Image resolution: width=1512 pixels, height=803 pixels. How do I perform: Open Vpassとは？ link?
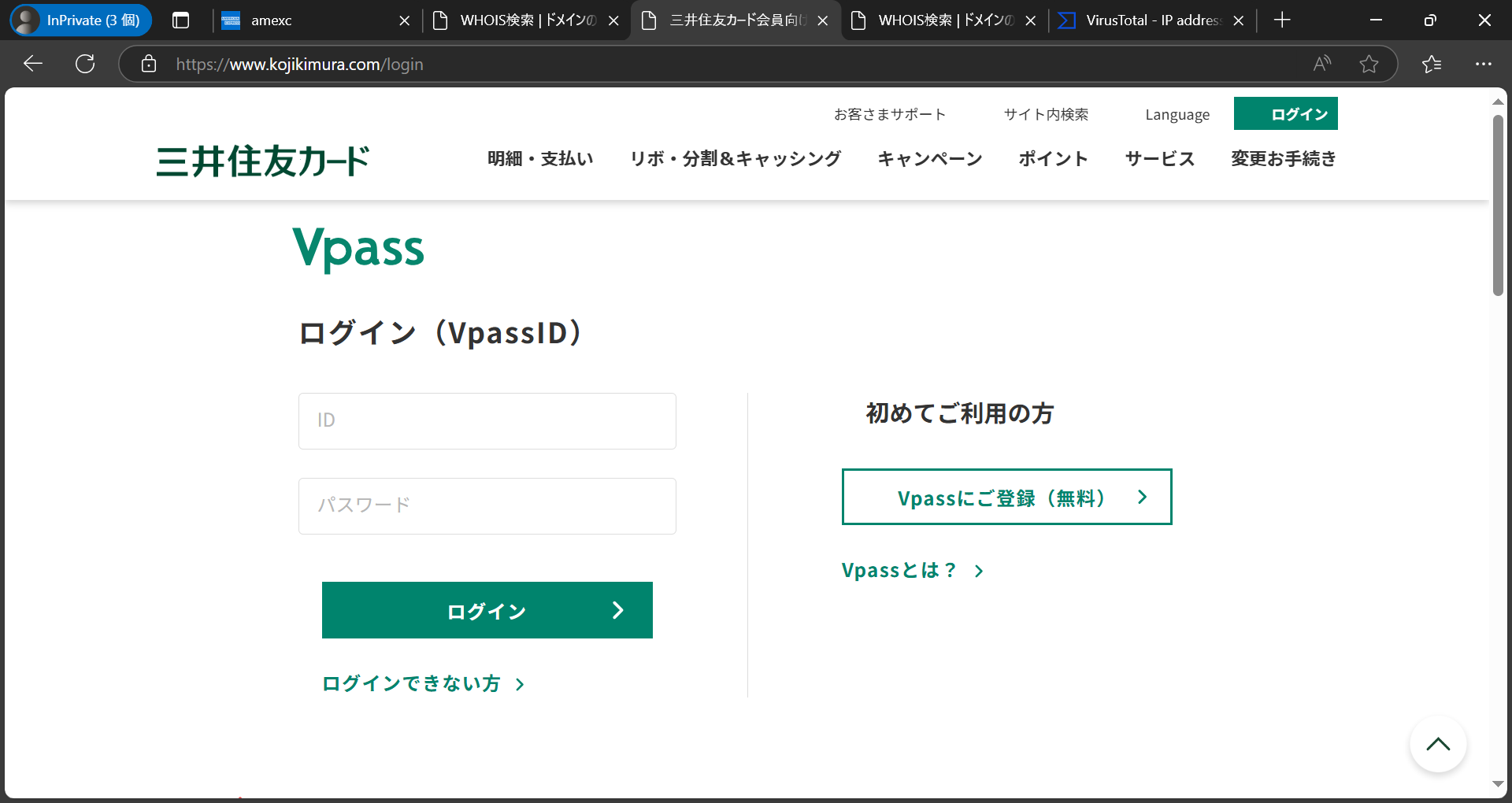point(913,570)
